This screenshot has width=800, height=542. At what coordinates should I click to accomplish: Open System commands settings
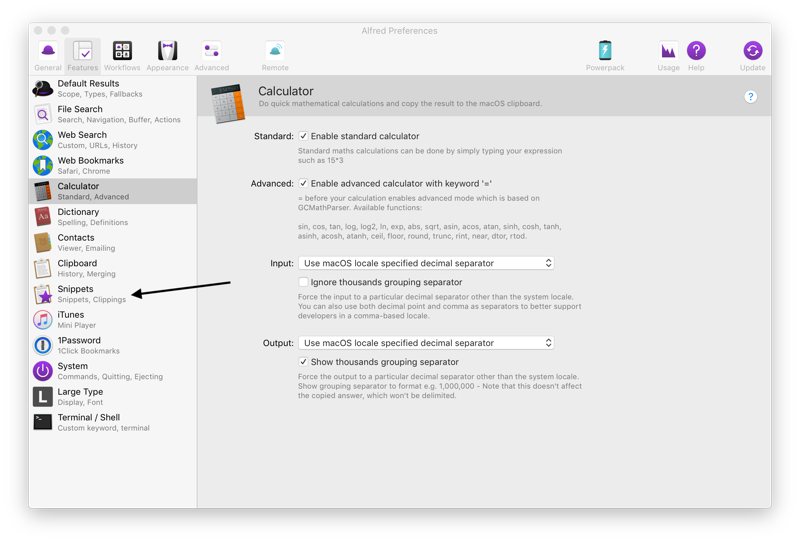pos(113,371)
